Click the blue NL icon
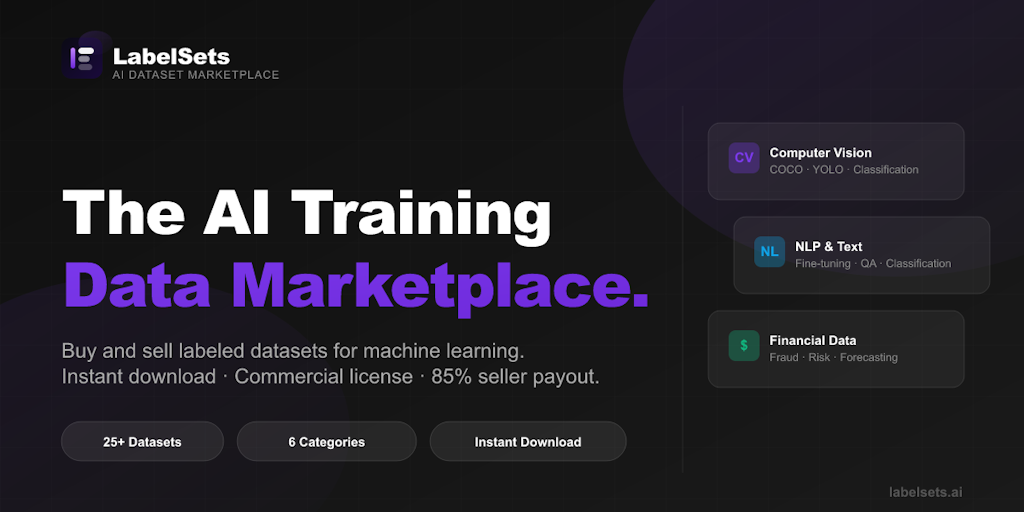The image size is (1024, 512). (769, 251)
